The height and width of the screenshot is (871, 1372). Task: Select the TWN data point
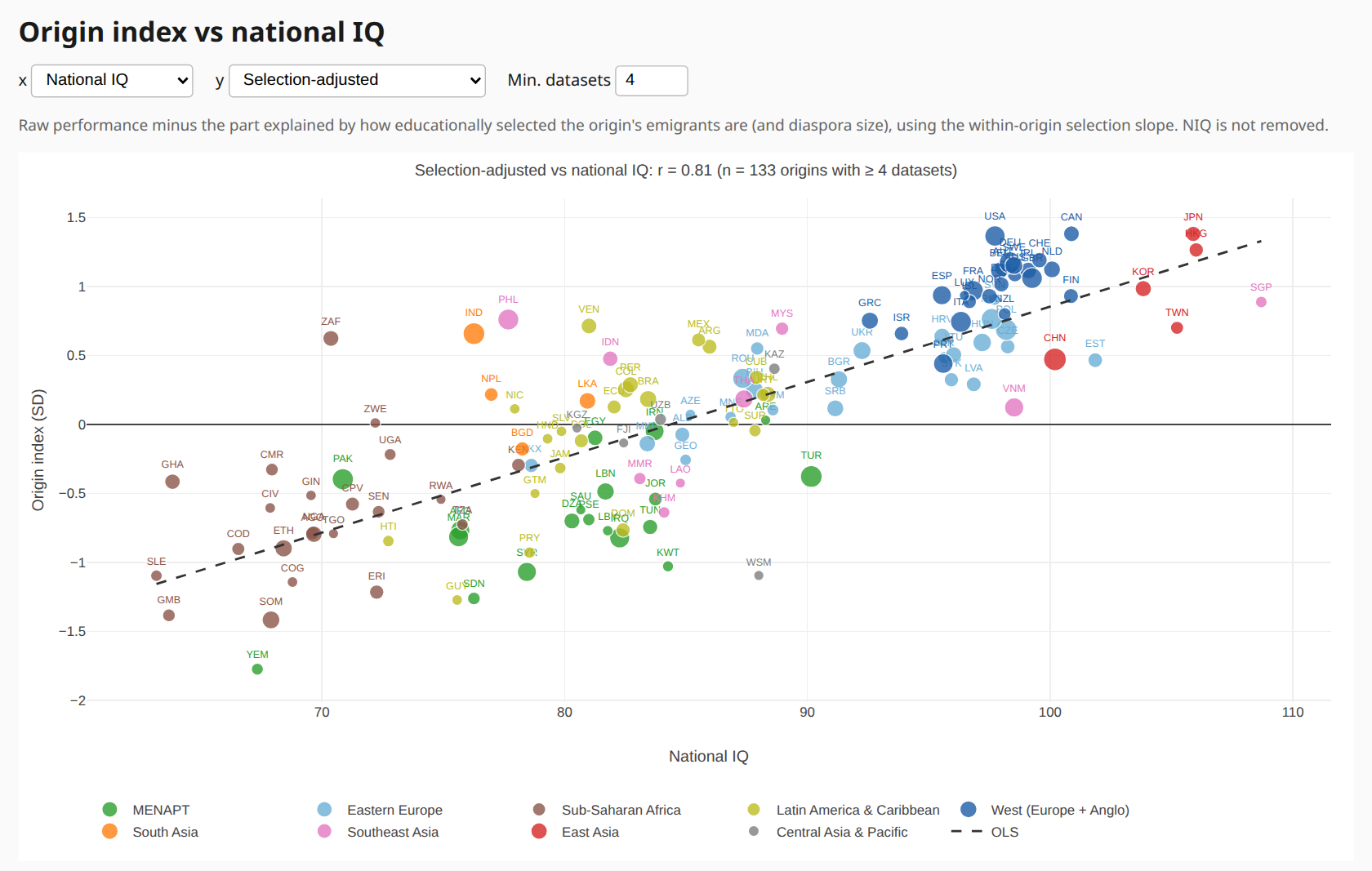tap(1177, 328)
